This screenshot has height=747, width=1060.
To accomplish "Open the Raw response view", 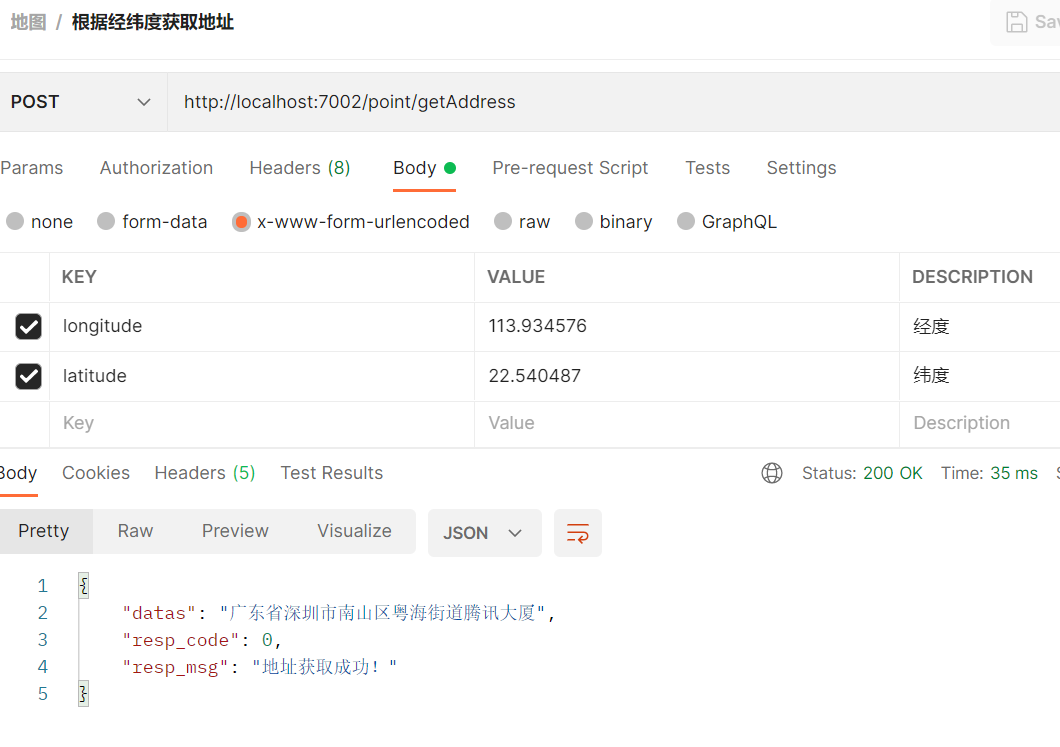I will point(135,531).
